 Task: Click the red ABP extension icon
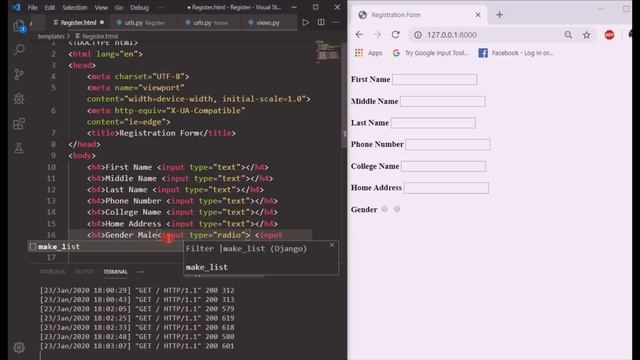[x=609, y=35]
